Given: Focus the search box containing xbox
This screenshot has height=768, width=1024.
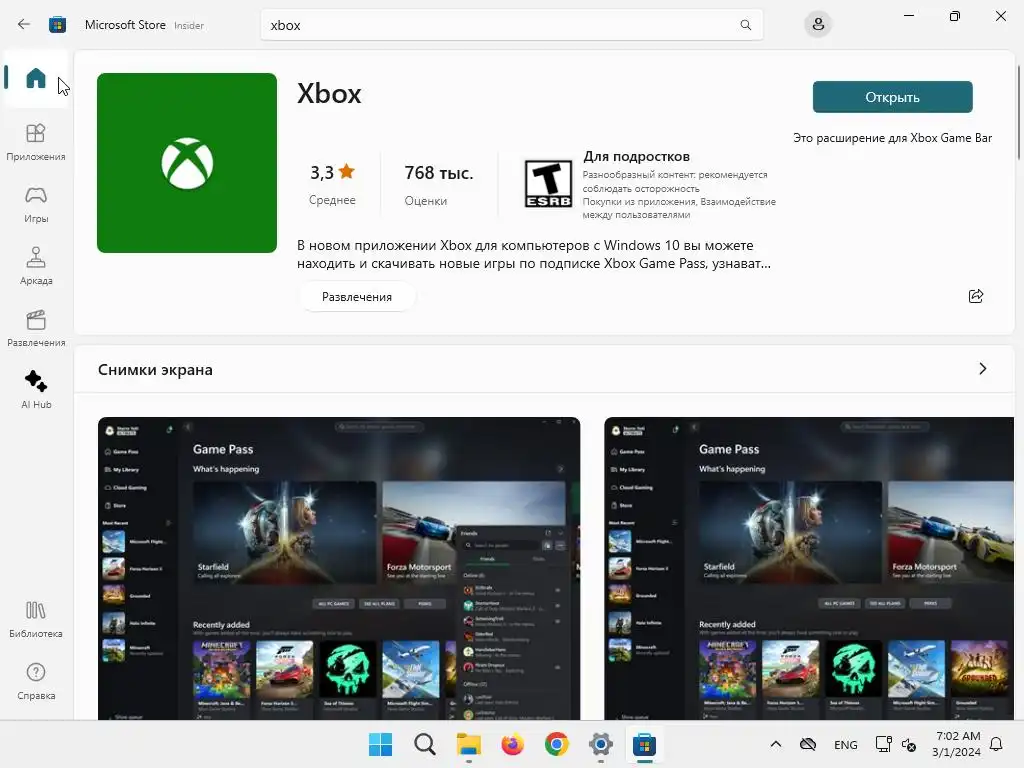Looking at the screenshot, I should click(x=511, y=25).
